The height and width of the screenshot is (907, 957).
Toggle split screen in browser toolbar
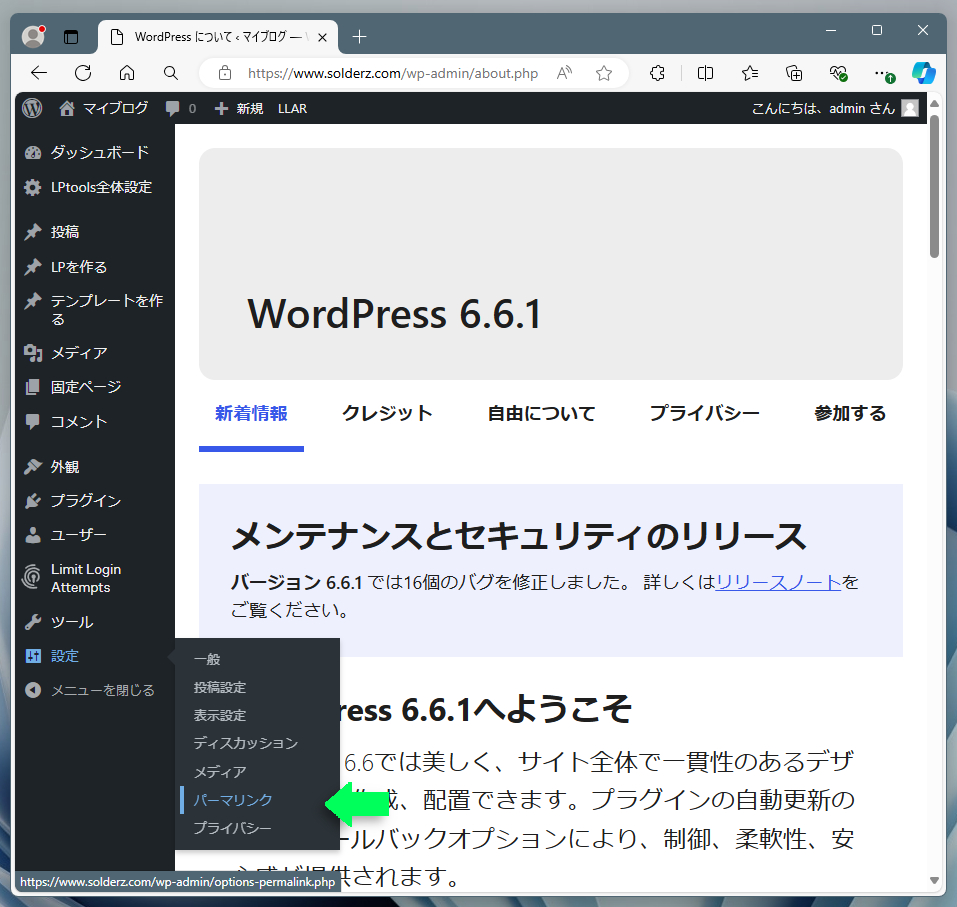(x=705, y=73)
